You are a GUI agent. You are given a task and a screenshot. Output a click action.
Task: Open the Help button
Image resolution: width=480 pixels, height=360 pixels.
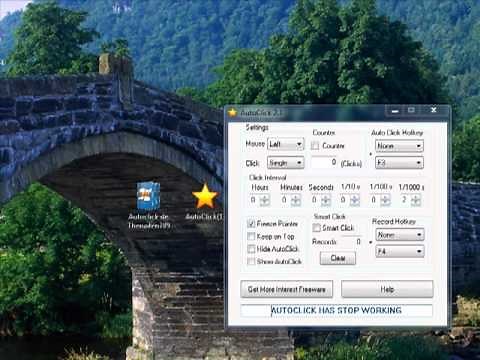[x=387, y=289]
